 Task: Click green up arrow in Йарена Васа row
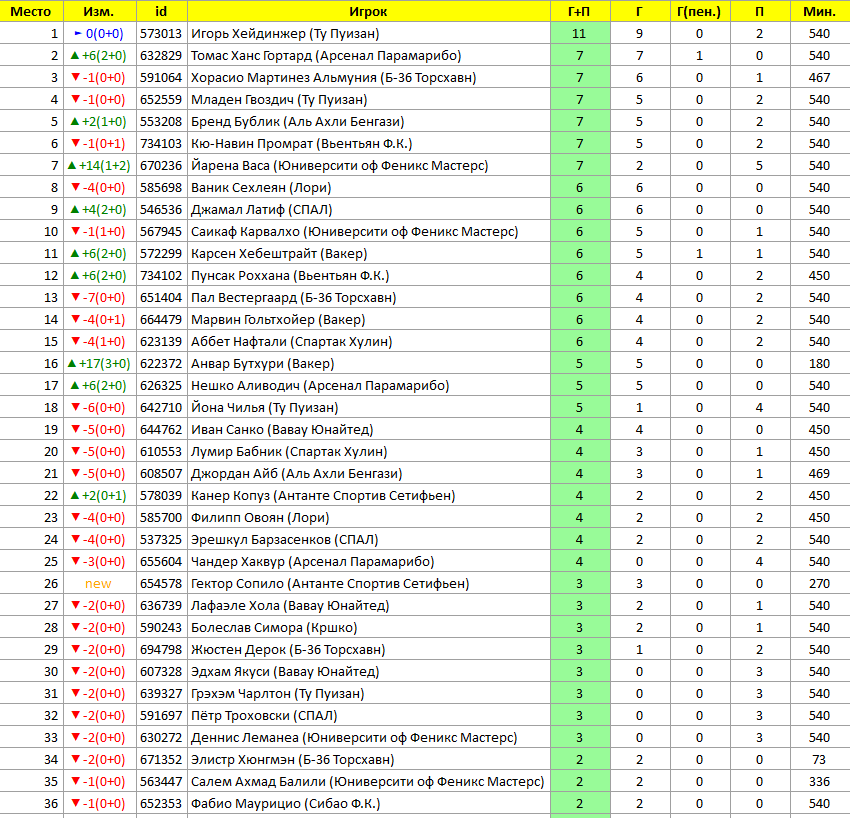[72, 165]
